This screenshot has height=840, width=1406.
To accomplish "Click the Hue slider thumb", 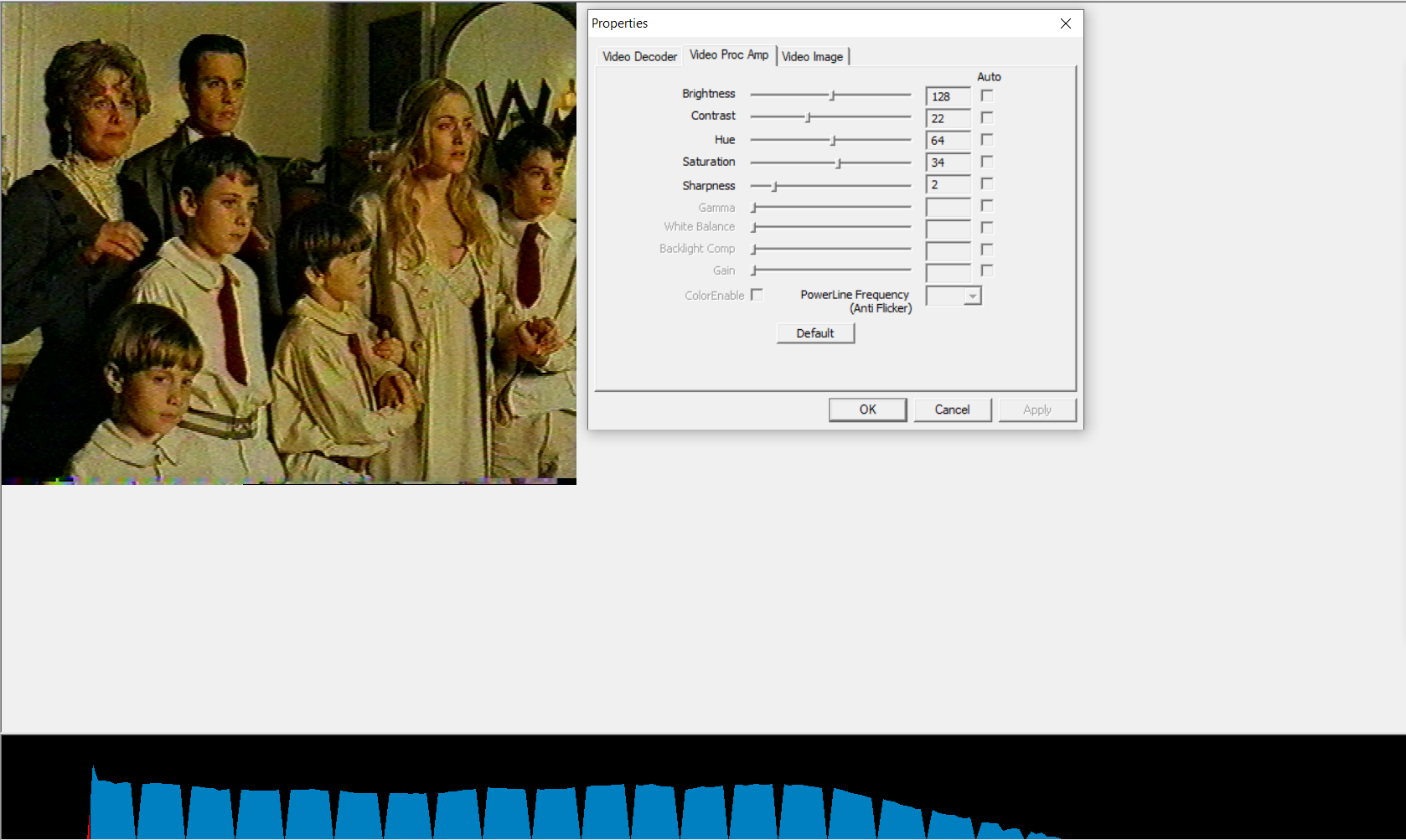I will [x=834, y=140].
